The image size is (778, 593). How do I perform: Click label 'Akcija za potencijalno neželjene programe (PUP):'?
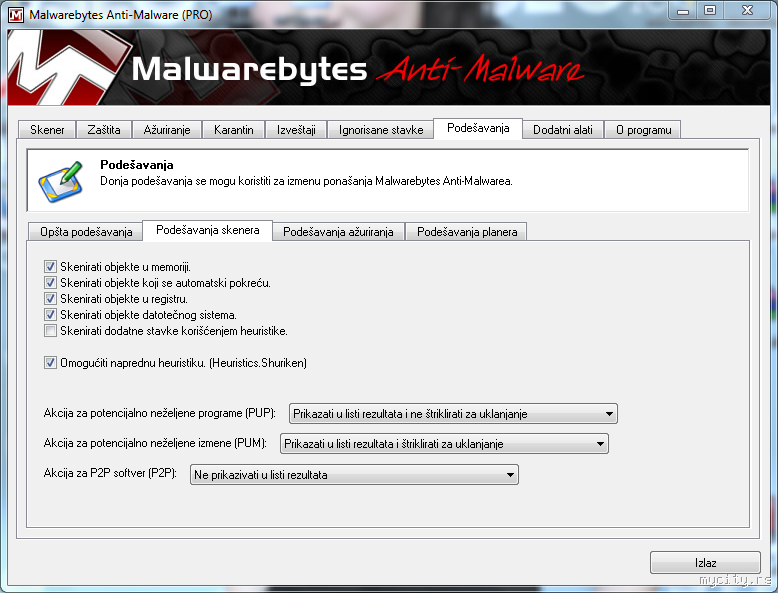(x=159, y=413)
